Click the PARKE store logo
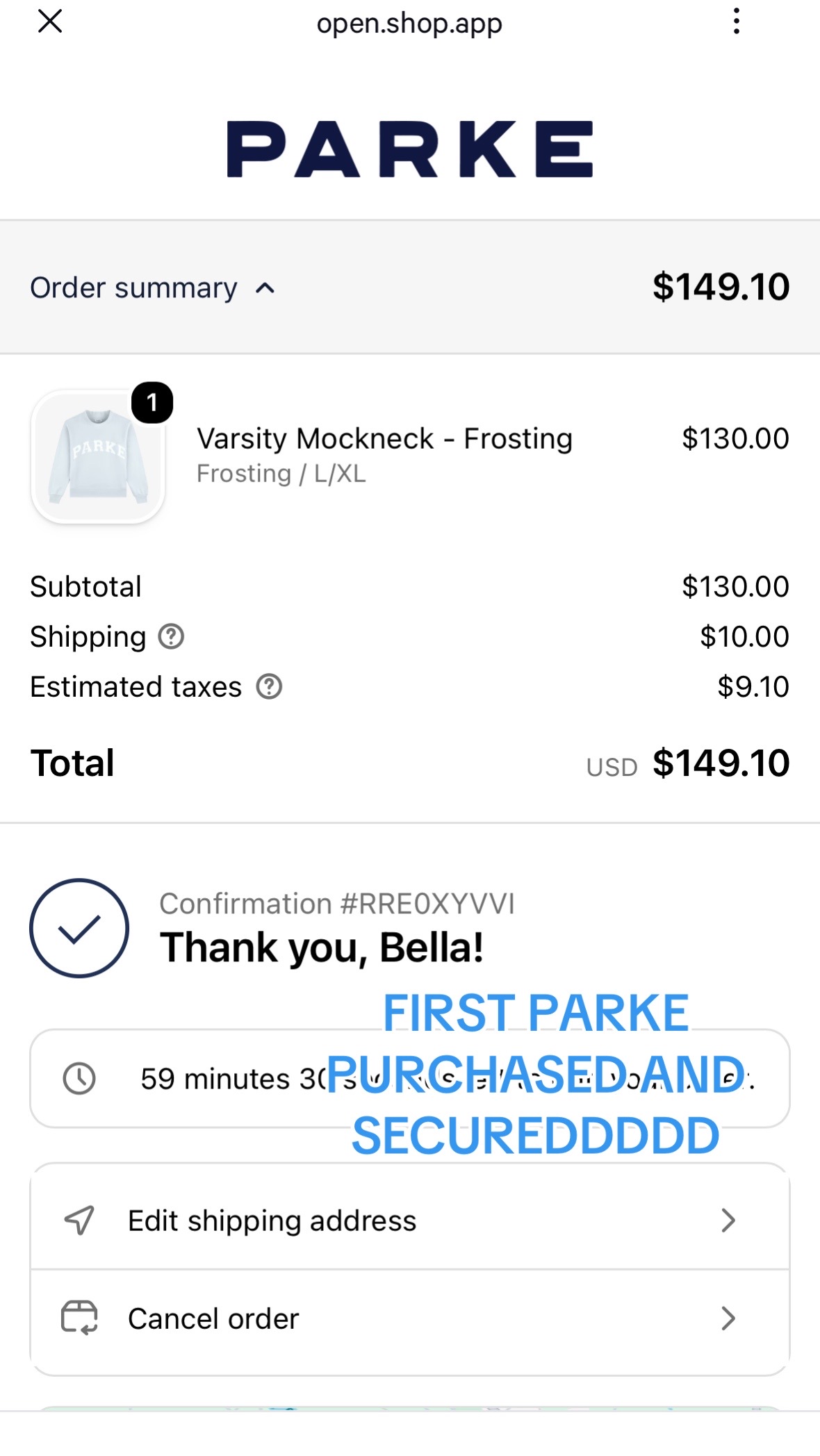The height and width of the screenshot is (1456, 820). [410, 149]
